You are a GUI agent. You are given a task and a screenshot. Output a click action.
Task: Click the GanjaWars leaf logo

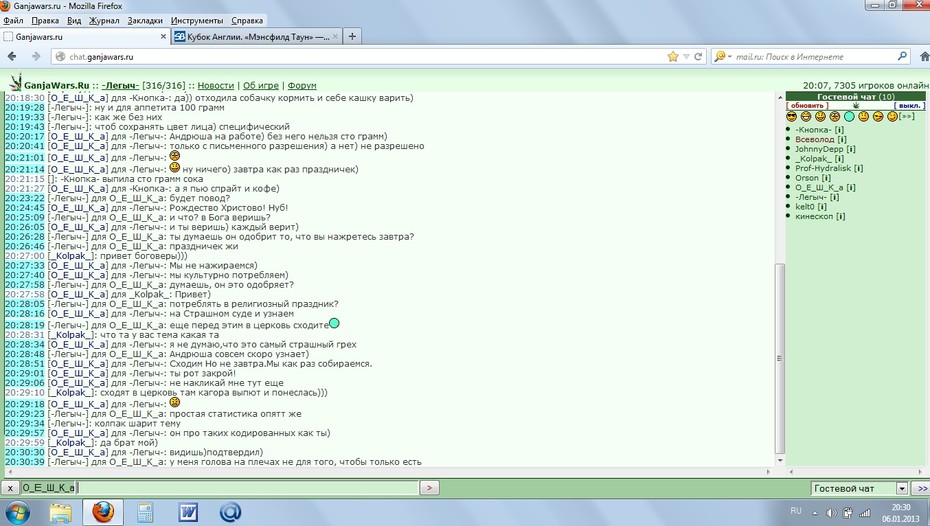tap(16, 82)
